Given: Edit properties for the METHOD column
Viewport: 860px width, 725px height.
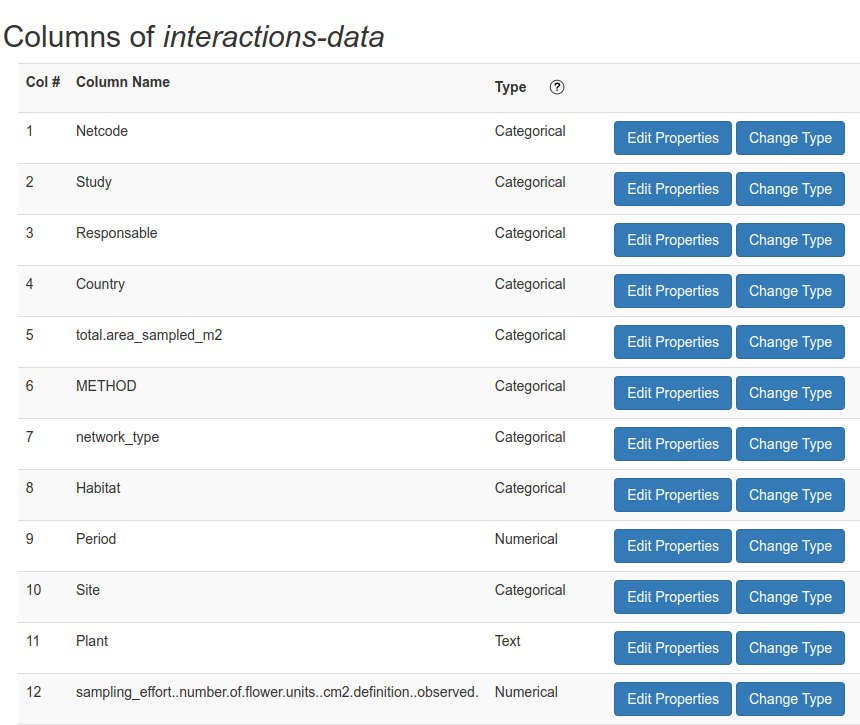Looking at the screenshot, I should [672, 393].
